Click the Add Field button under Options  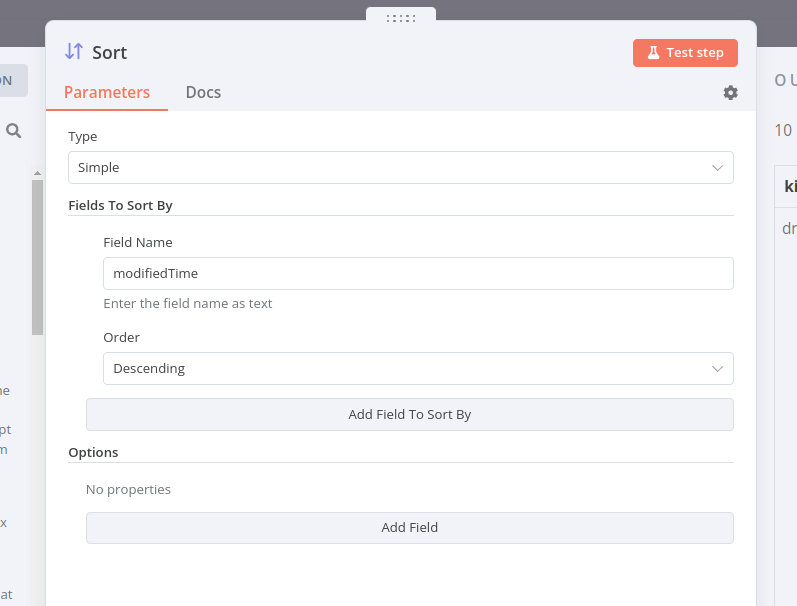pyautogui.click(x=409, y=528)
